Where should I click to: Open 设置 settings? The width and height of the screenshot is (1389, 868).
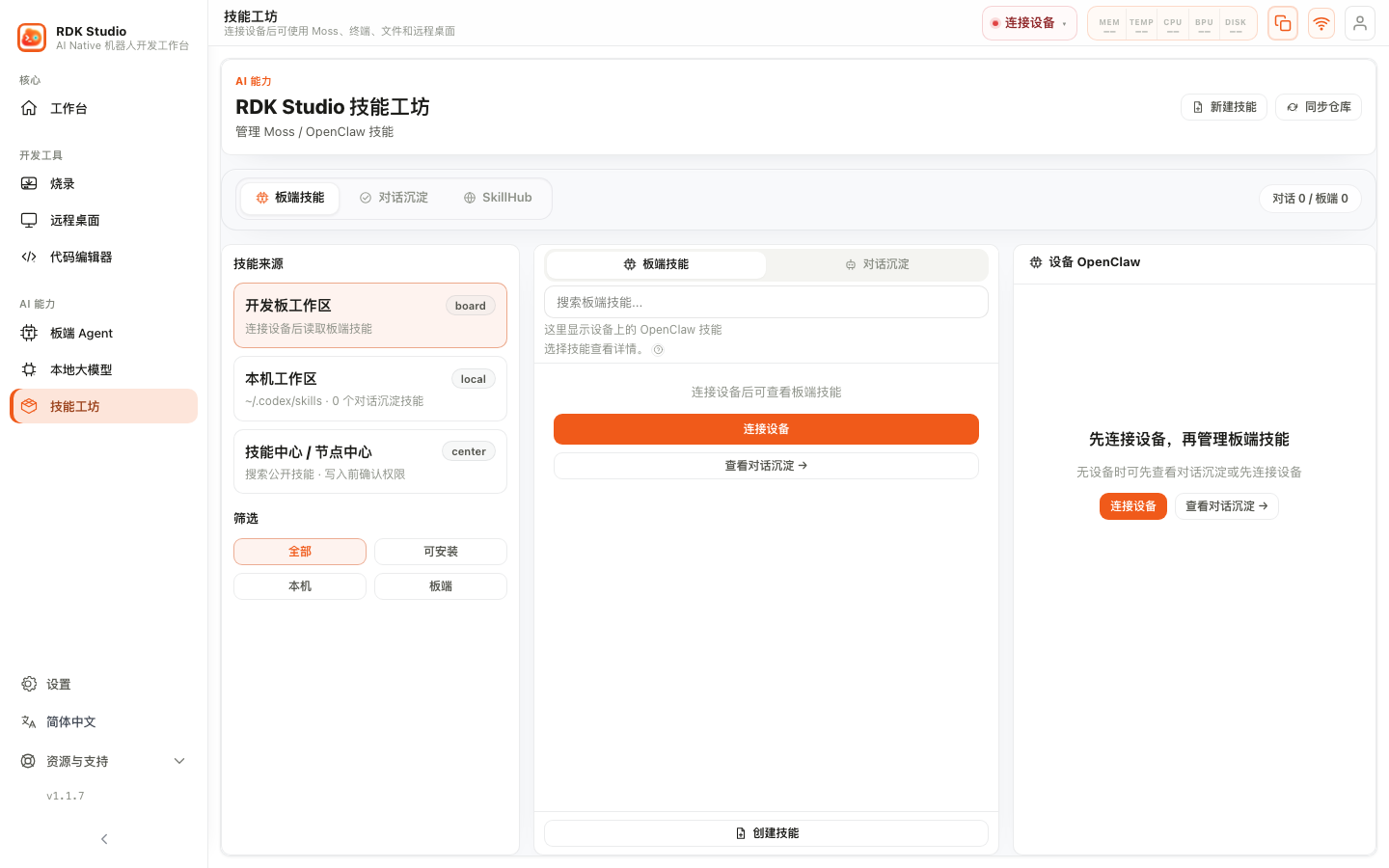[103, 684]
